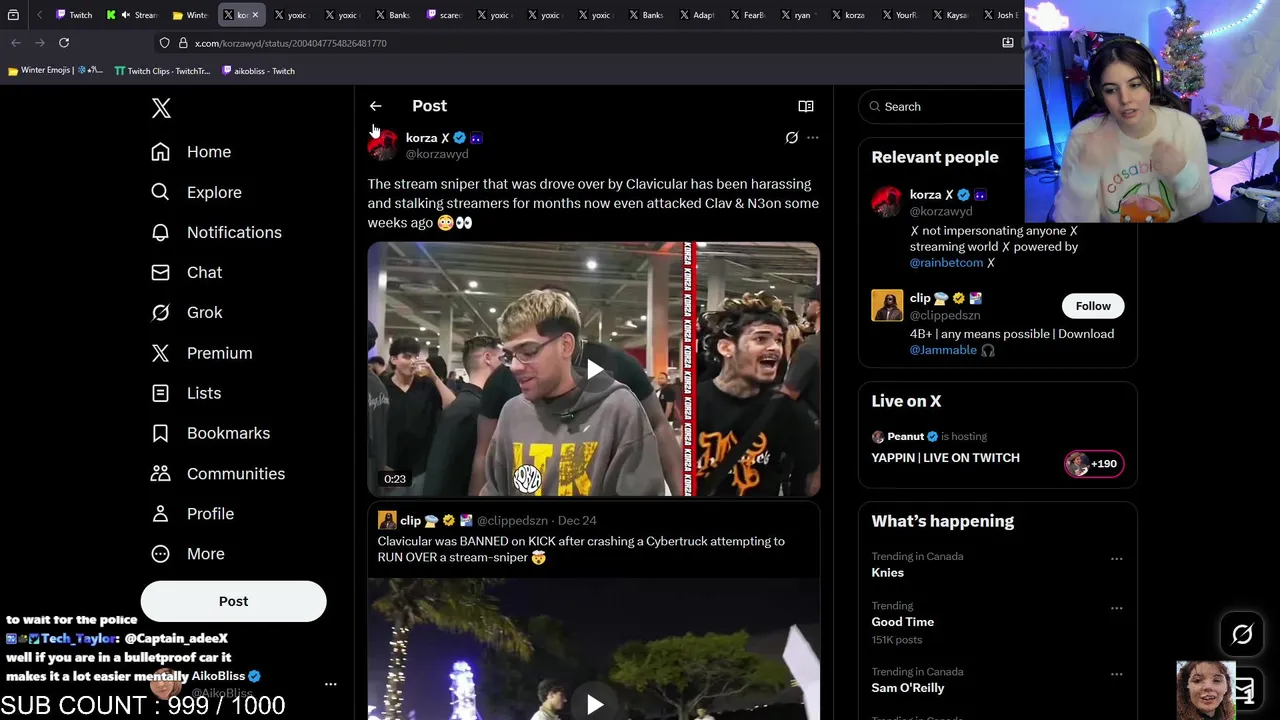The image size is (1280, 720).
Task: Switch to the Adapt tab
Action: pyautogui.click(x=697, y=15)
